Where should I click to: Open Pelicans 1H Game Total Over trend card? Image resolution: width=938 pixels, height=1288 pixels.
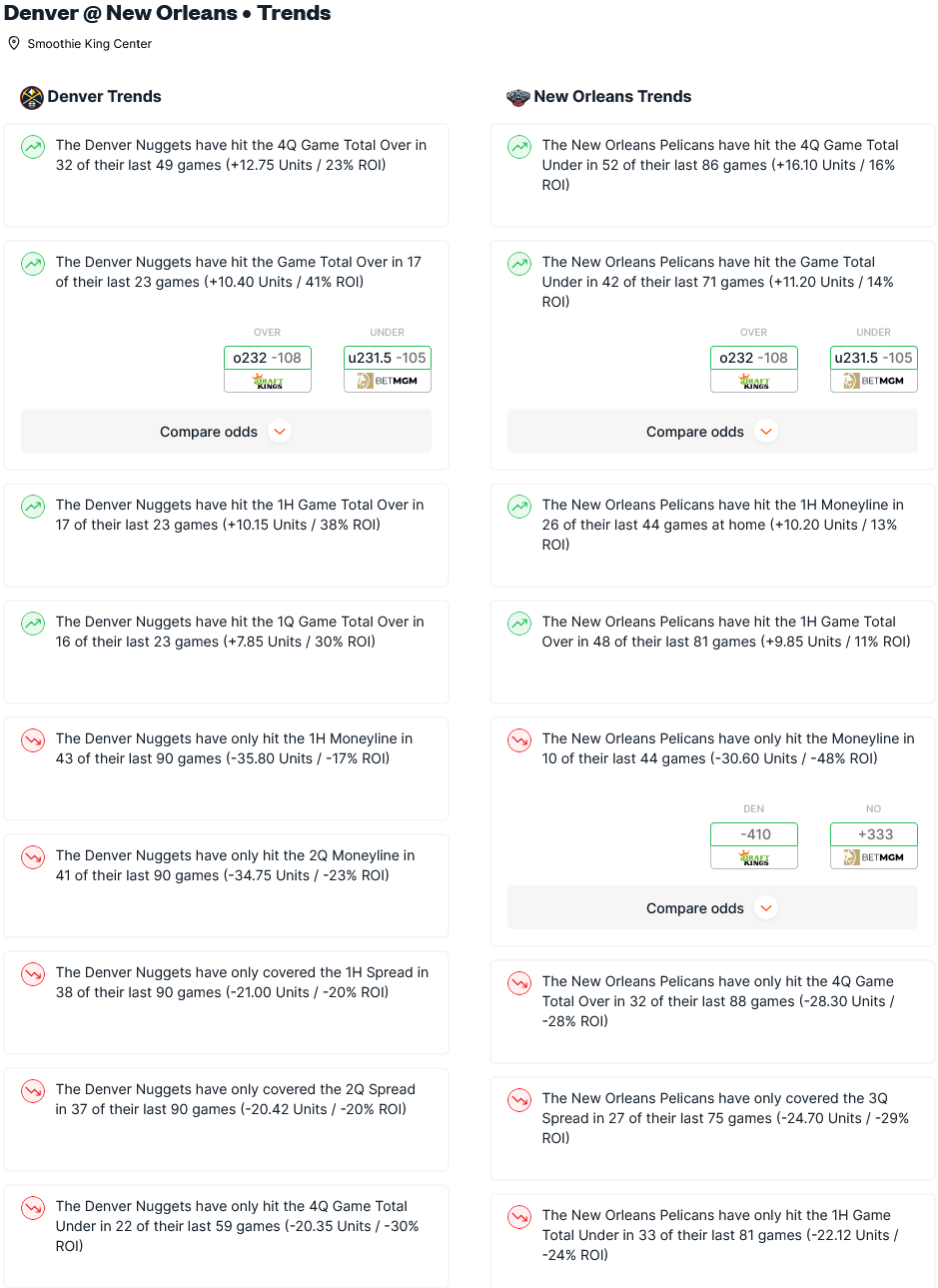(712, 651)
